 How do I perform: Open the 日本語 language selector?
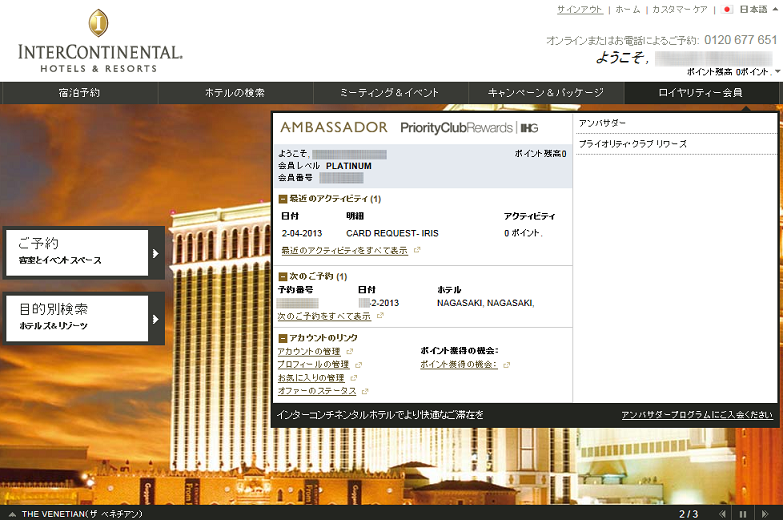coord(753,9)
